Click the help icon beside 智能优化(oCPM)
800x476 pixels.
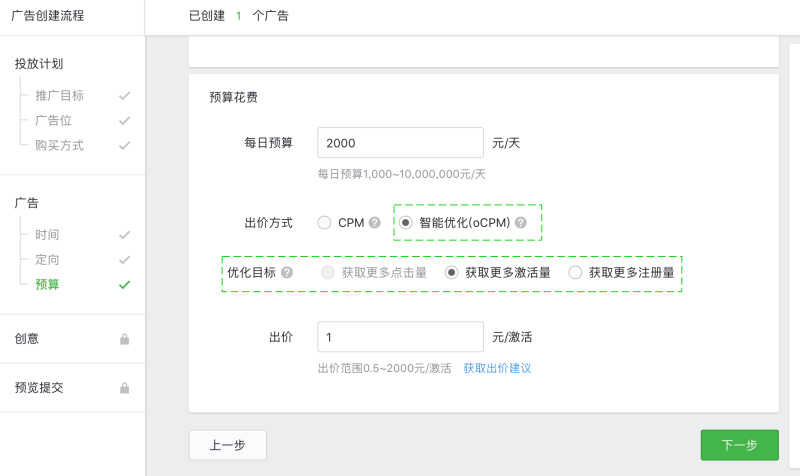[x=520, y=223]
